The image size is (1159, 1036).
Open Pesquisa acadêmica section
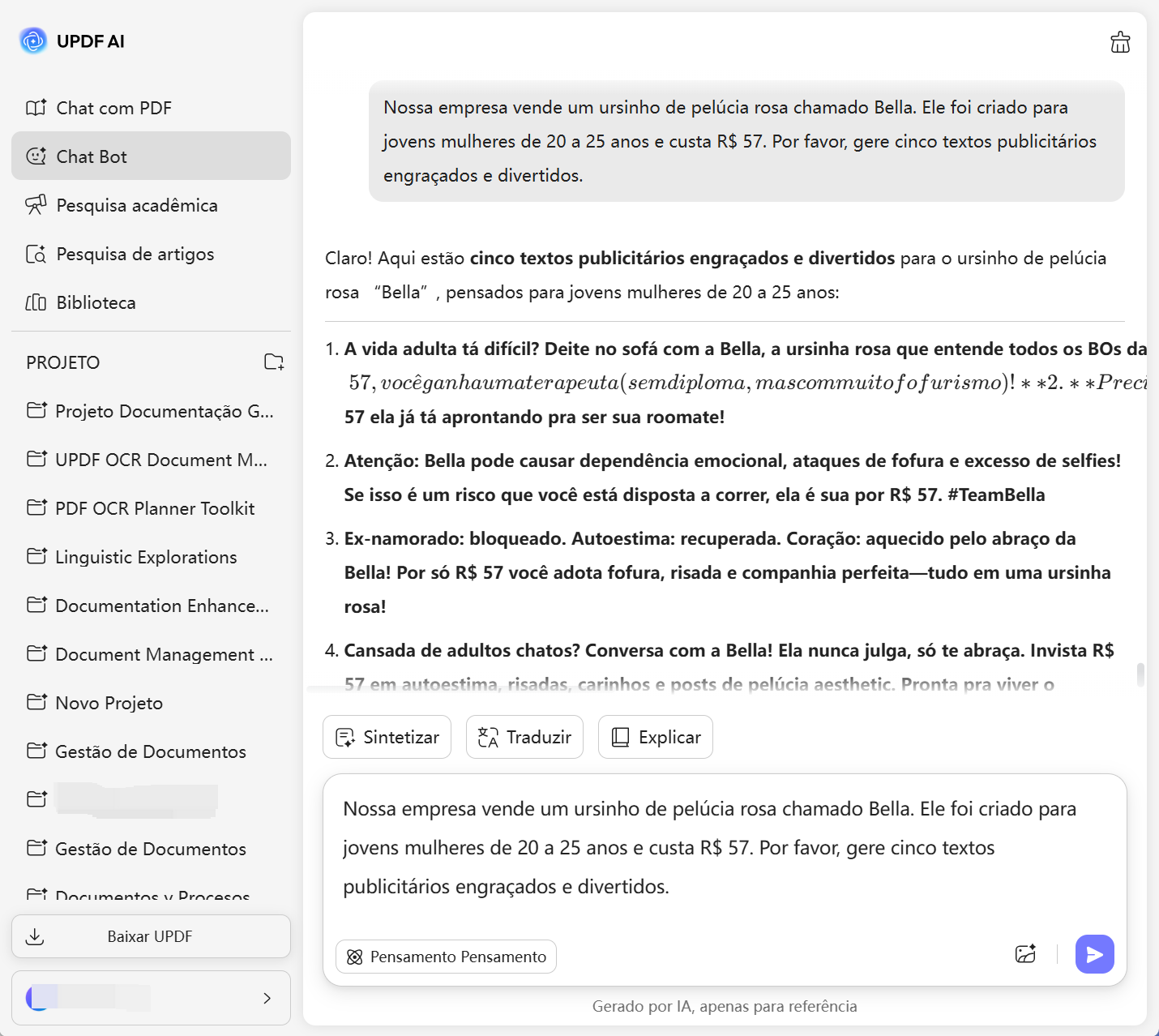(136, 205)
